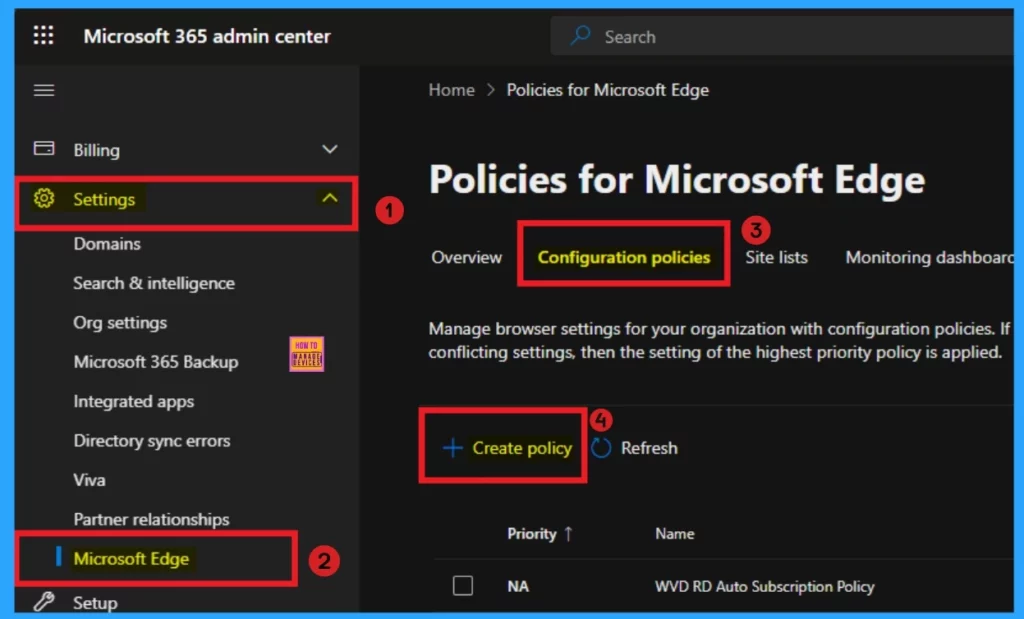Collapse the Settings section chevron

[330, 198]
